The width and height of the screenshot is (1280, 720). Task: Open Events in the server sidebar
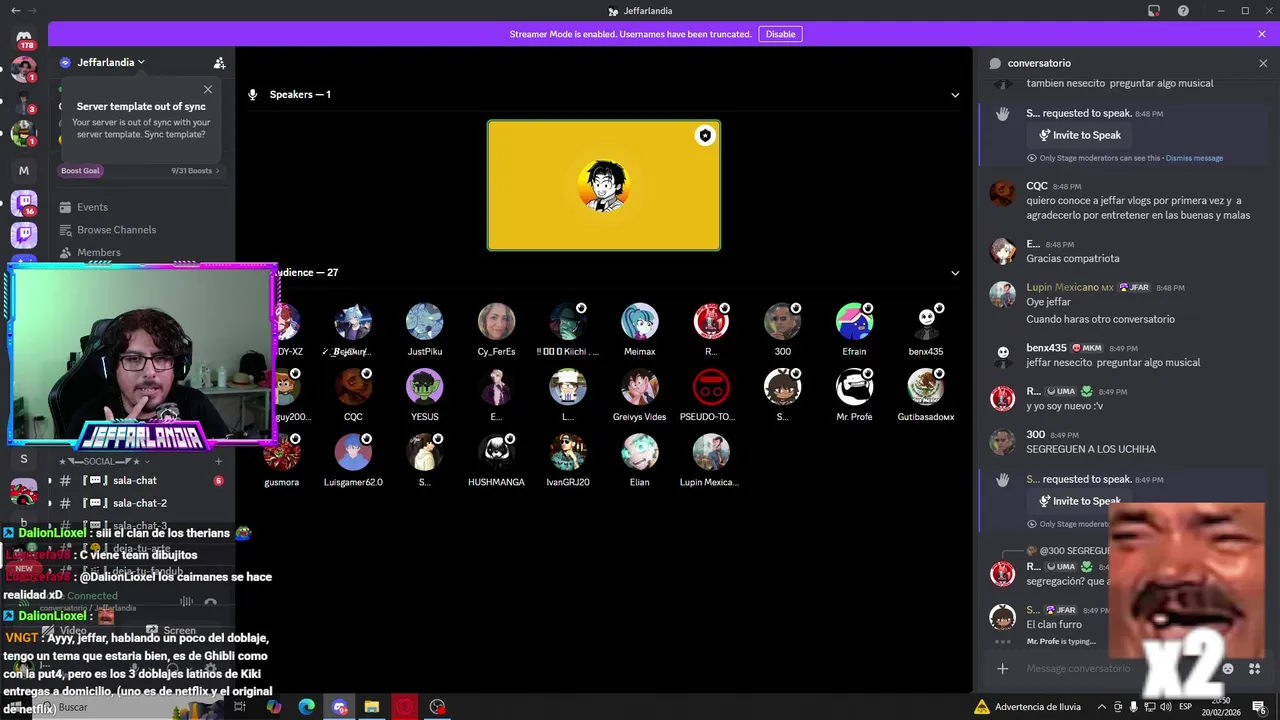point(92,207)
